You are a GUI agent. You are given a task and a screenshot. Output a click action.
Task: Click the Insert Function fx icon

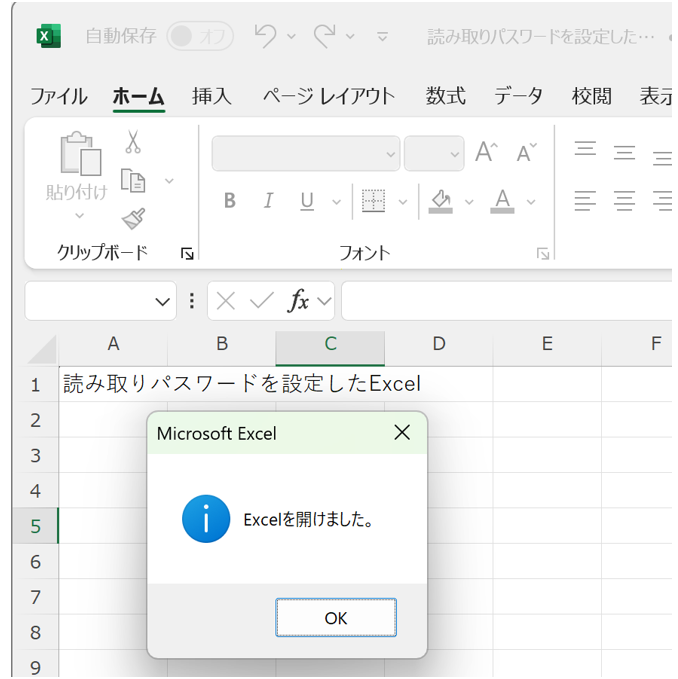298,300
